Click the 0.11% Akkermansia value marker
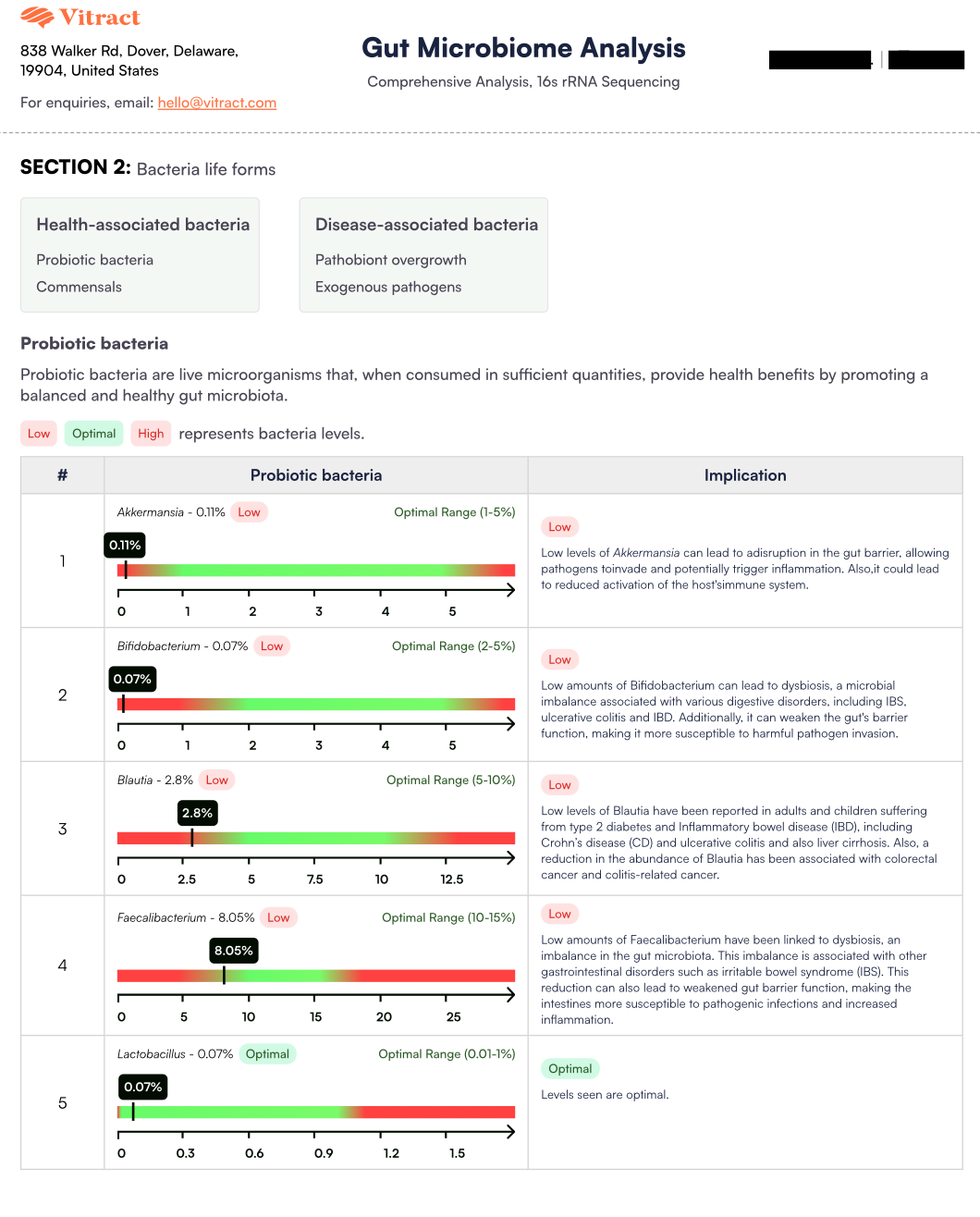980x1217 pixels. (x=125, y=546)
